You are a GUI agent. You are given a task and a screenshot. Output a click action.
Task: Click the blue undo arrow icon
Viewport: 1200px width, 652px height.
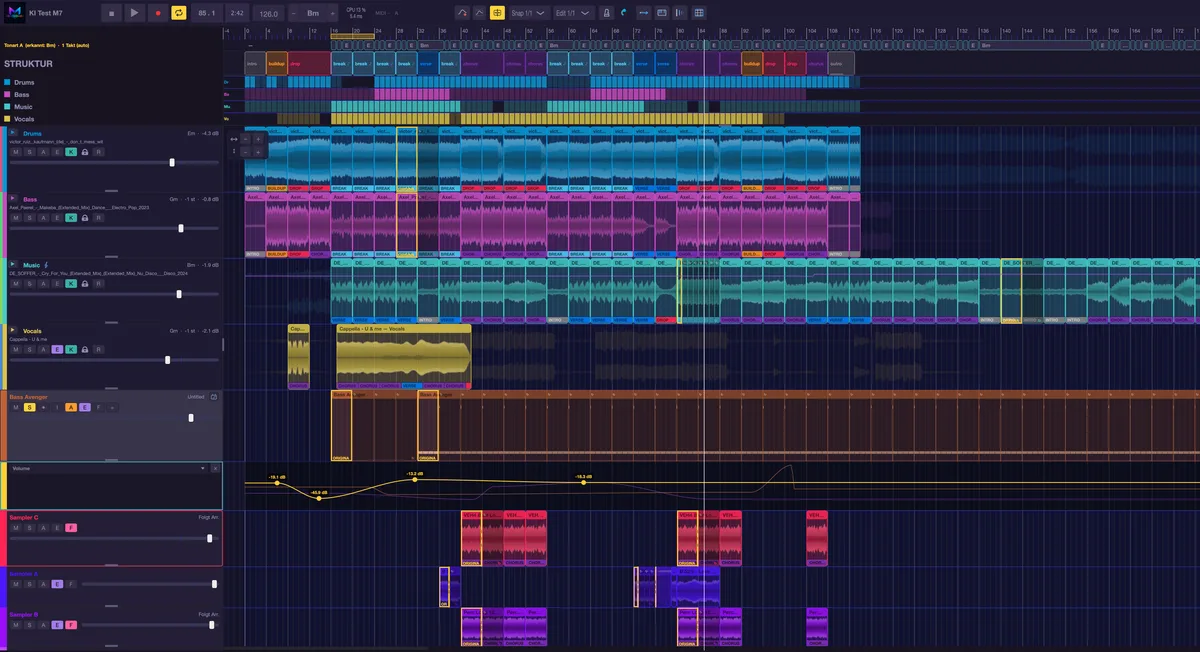point(624,13)
